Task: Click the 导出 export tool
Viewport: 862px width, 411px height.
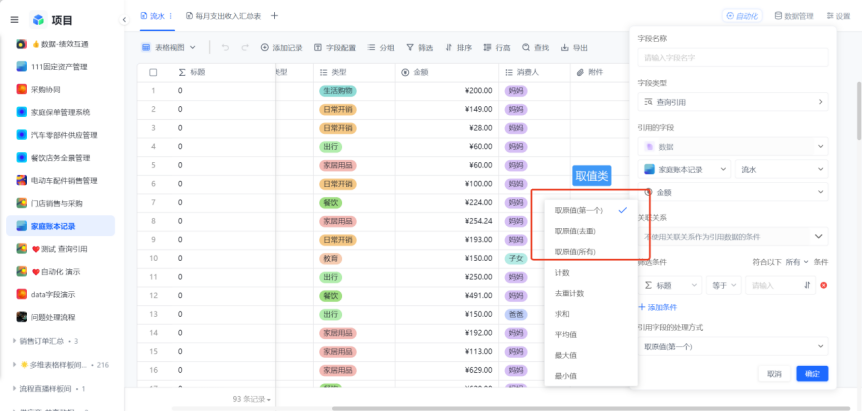Action: 574,48
